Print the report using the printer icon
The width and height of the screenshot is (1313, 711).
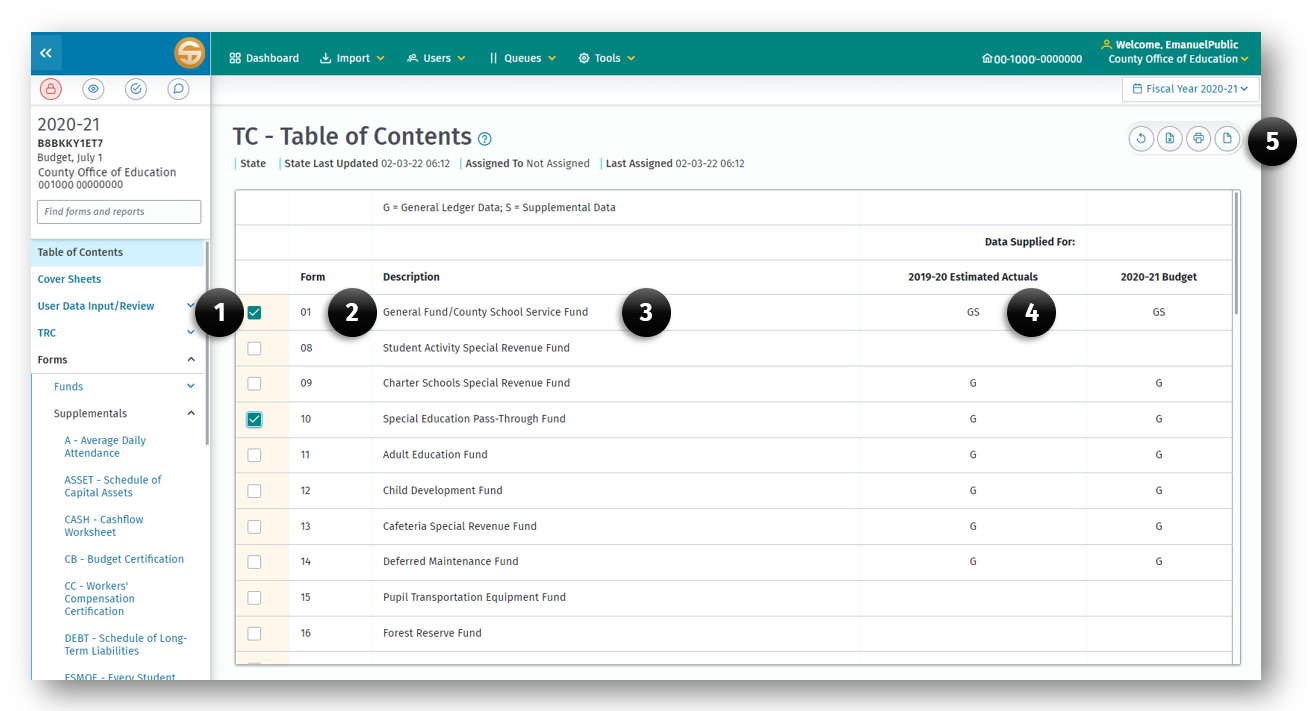tap(1198, 138)
